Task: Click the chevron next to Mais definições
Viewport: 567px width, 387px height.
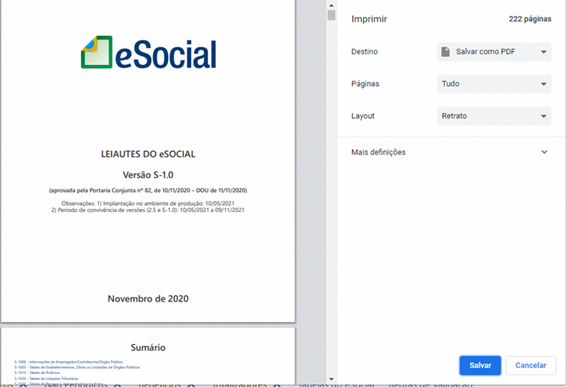Action: click(x=544, y=152)
